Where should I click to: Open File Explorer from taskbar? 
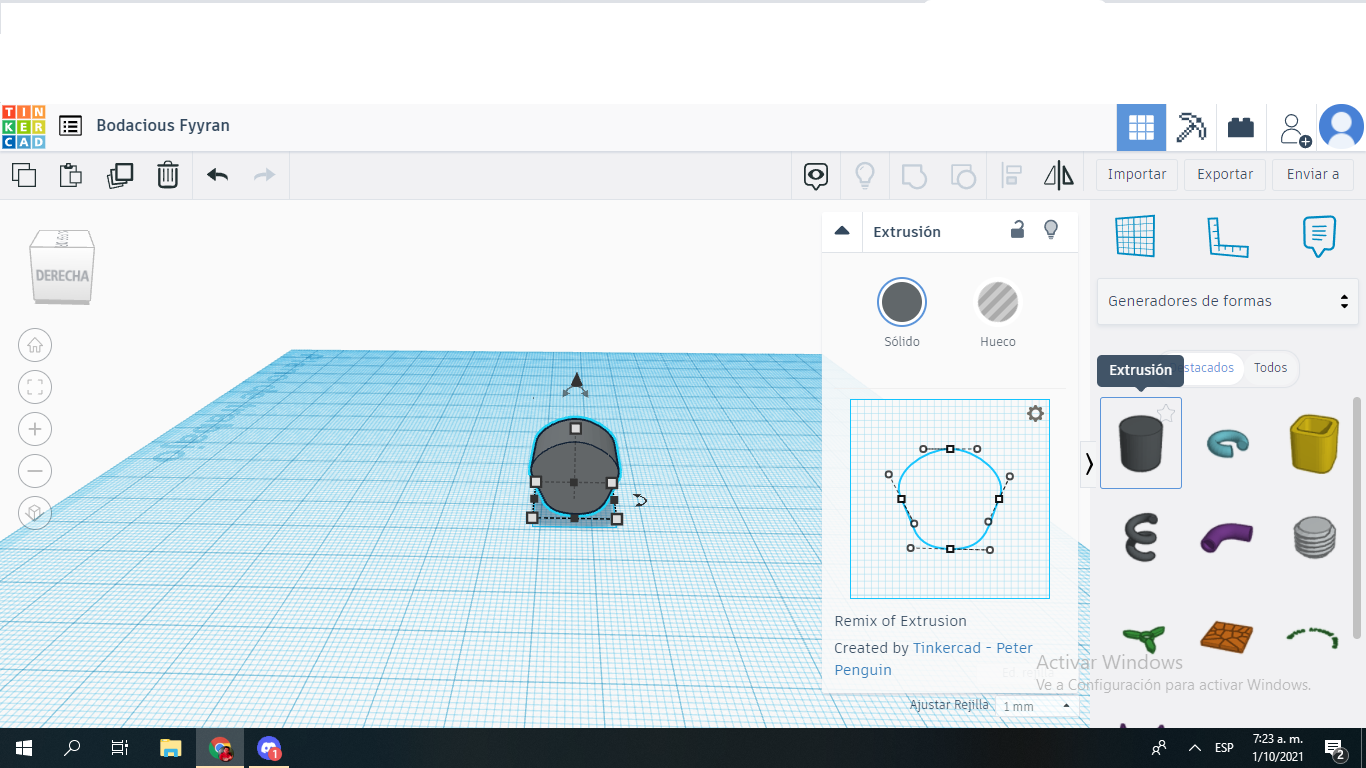click(171, 748)
